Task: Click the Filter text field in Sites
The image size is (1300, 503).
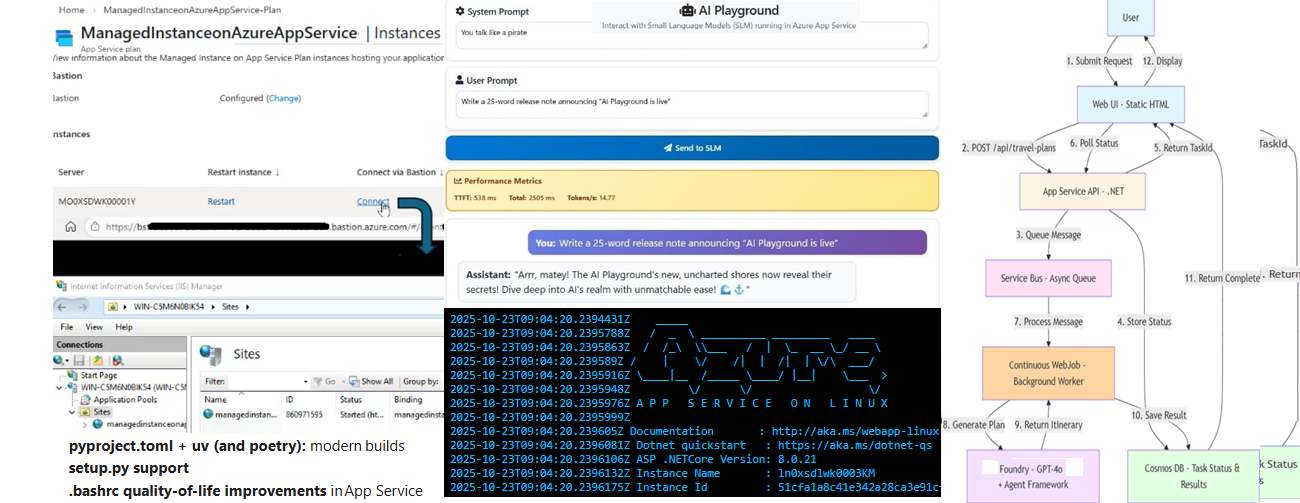Action: [x=266, y=382]
